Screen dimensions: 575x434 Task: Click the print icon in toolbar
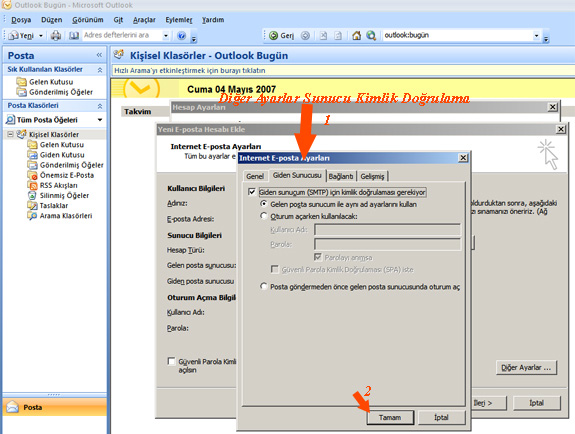tap(56, 36)
